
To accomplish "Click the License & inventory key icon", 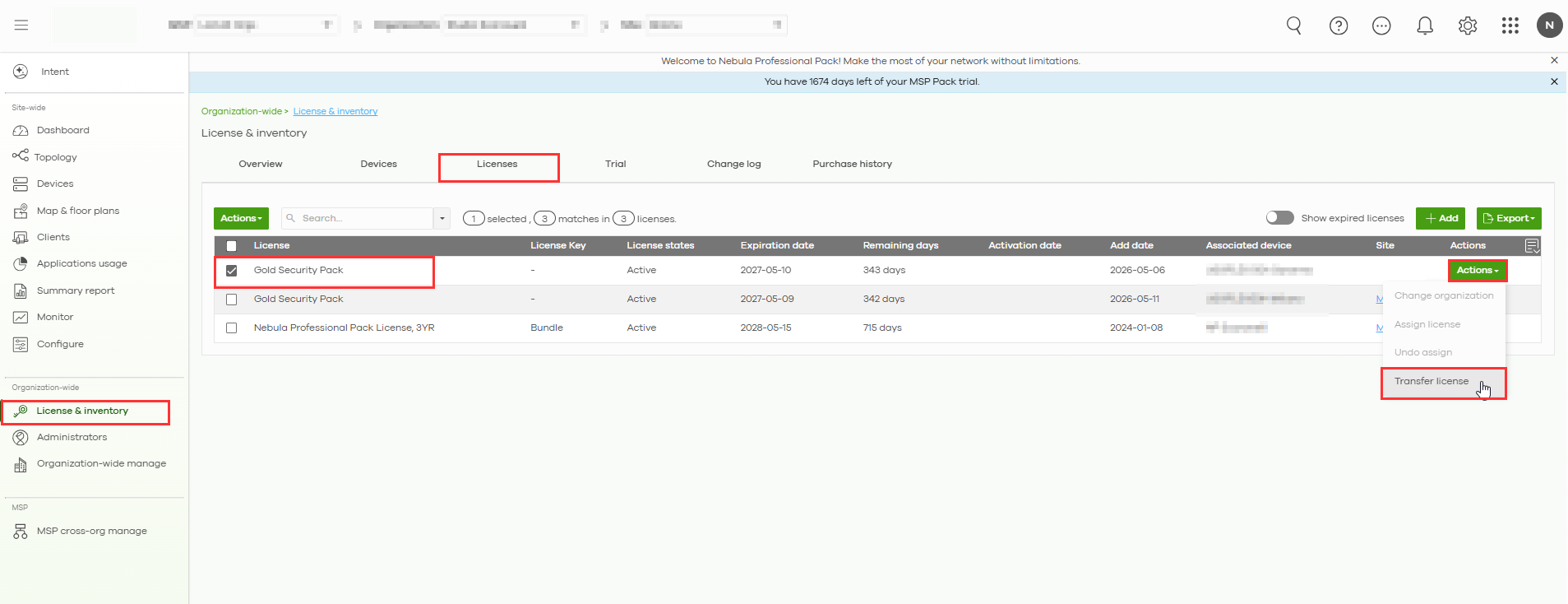I will pos(21,411).
